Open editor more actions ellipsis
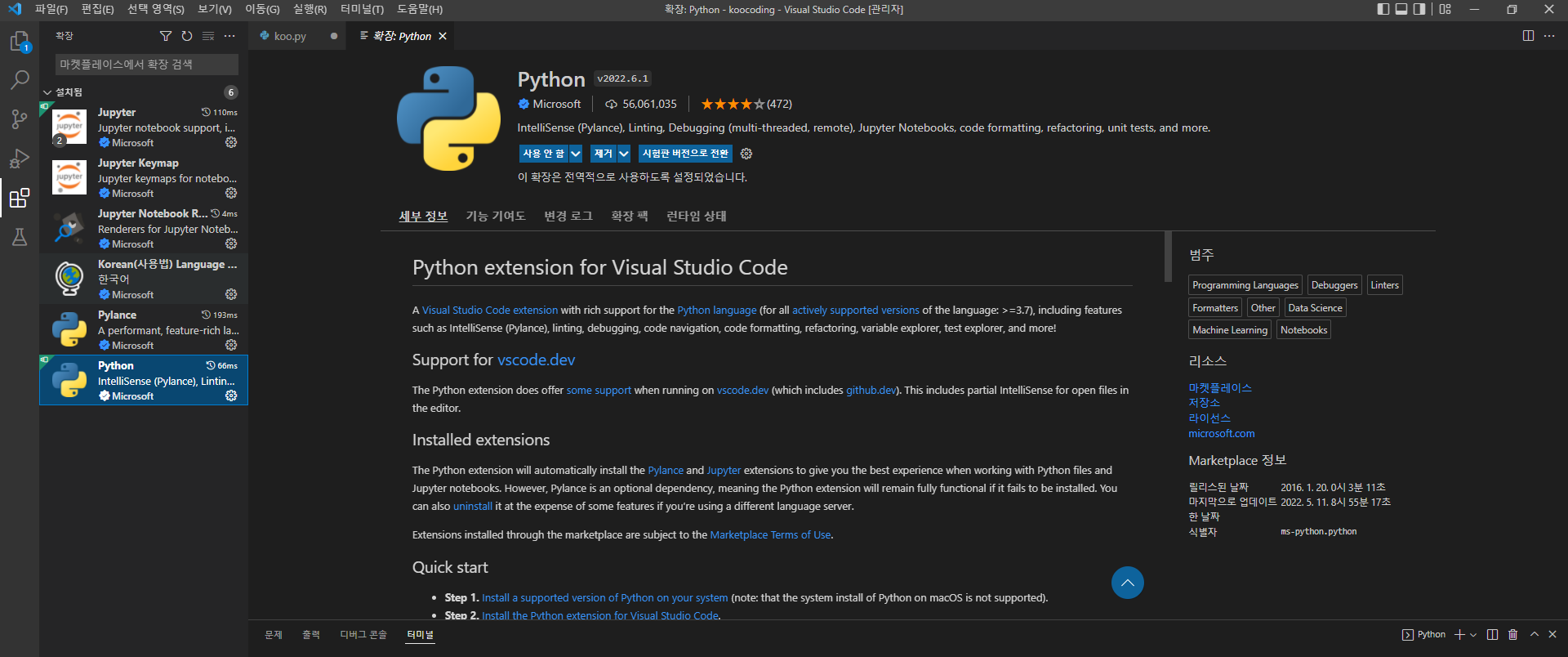This screenshot has width=1568, height=657. [1549, 36]
